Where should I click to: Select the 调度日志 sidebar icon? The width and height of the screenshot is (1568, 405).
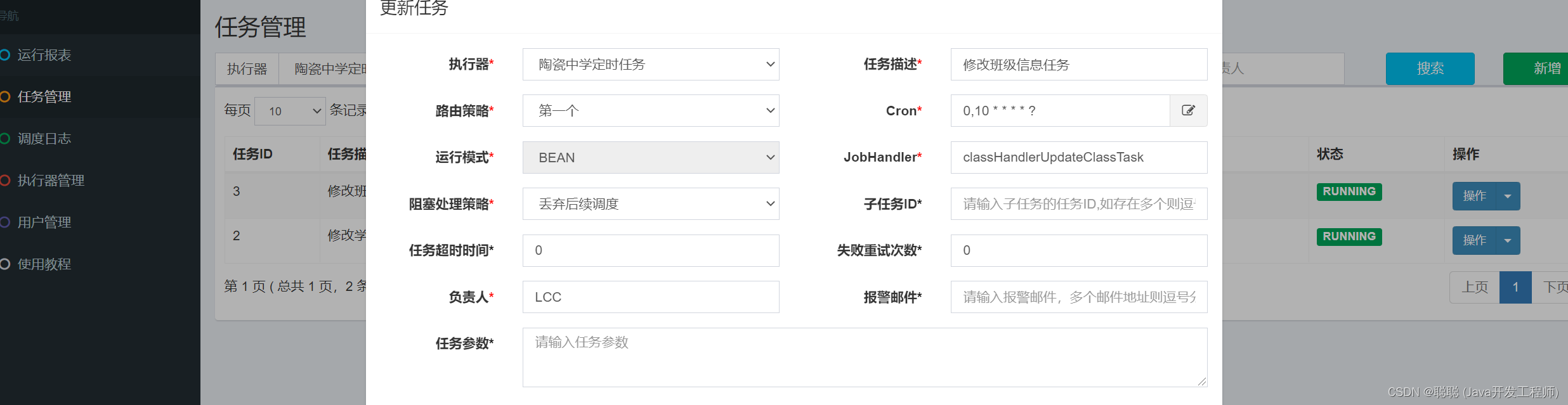coord(6,138)
